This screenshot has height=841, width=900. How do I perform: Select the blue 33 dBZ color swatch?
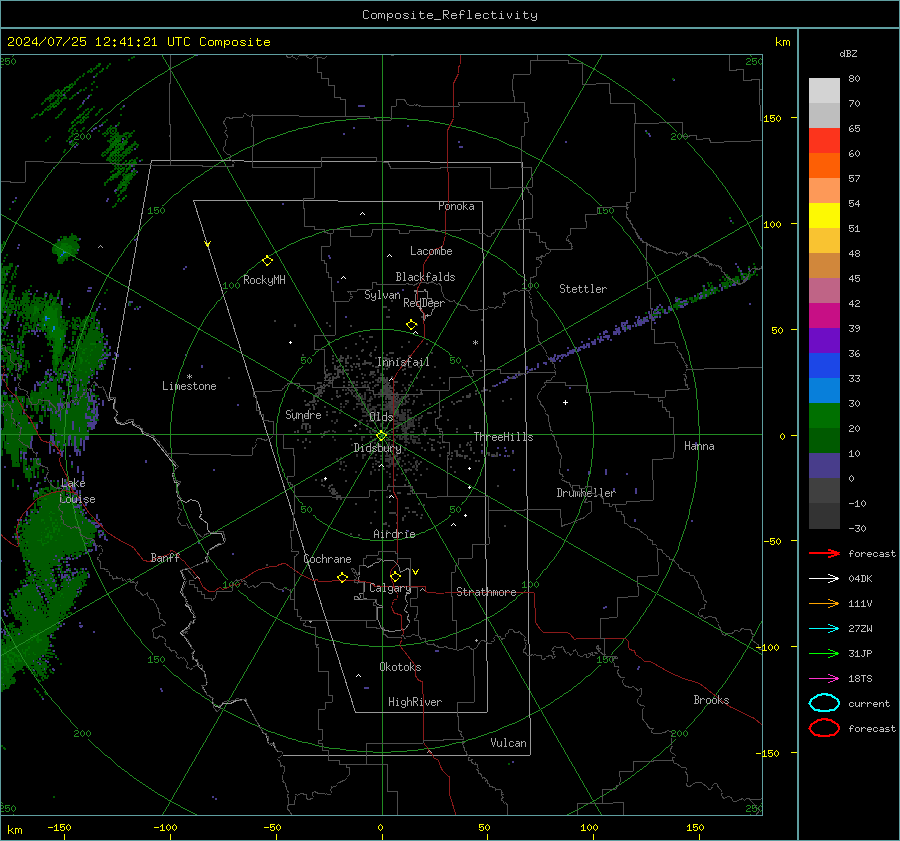(824, 366)
